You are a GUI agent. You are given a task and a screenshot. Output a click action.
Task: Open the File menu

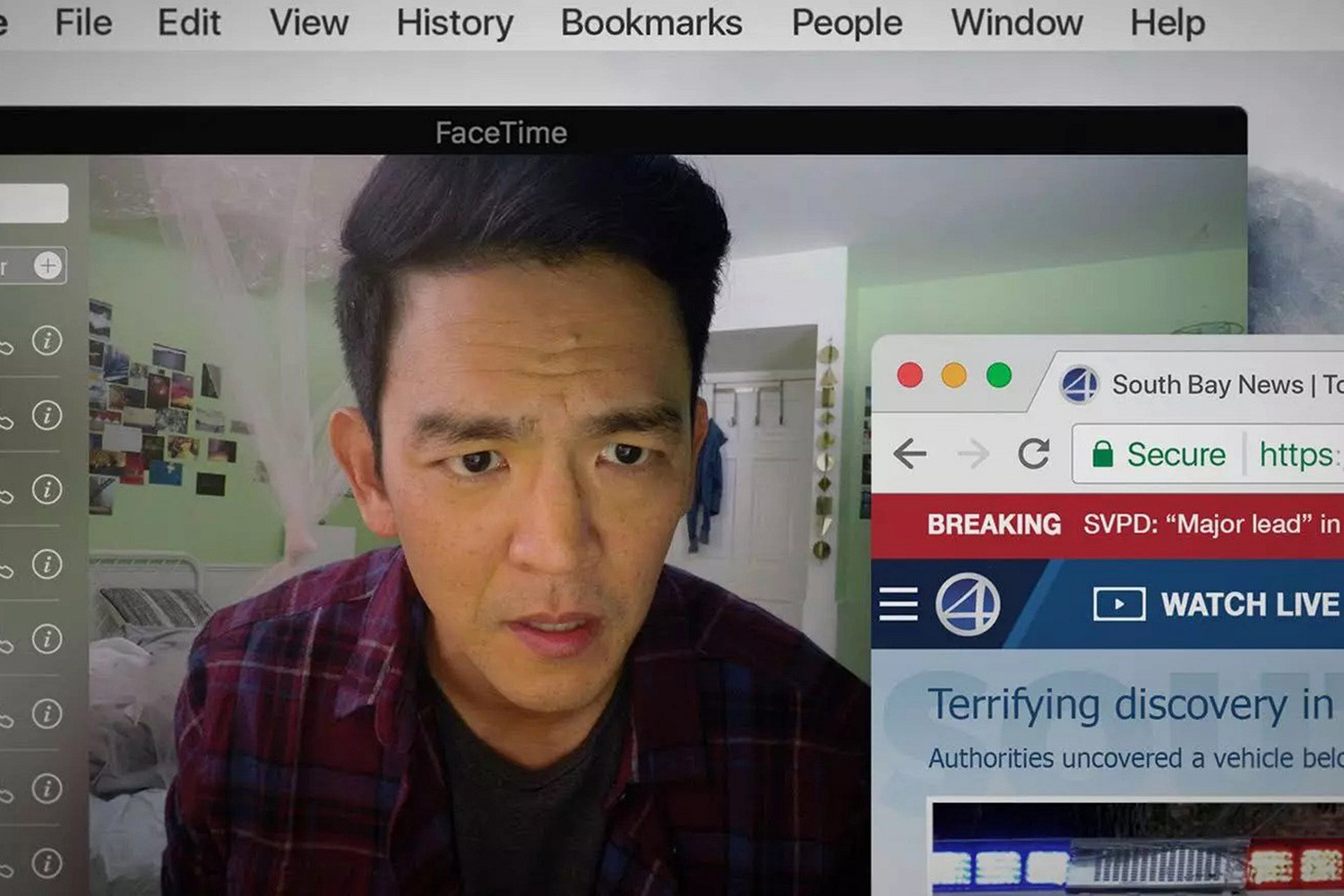click(x=83, y=22)
